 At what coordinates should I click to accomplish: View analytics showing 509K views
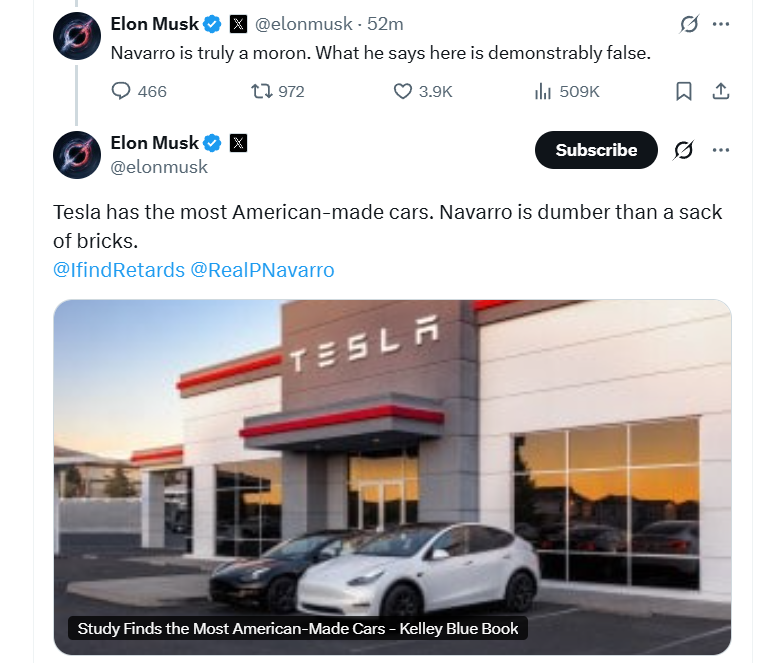tap(567, 91)
